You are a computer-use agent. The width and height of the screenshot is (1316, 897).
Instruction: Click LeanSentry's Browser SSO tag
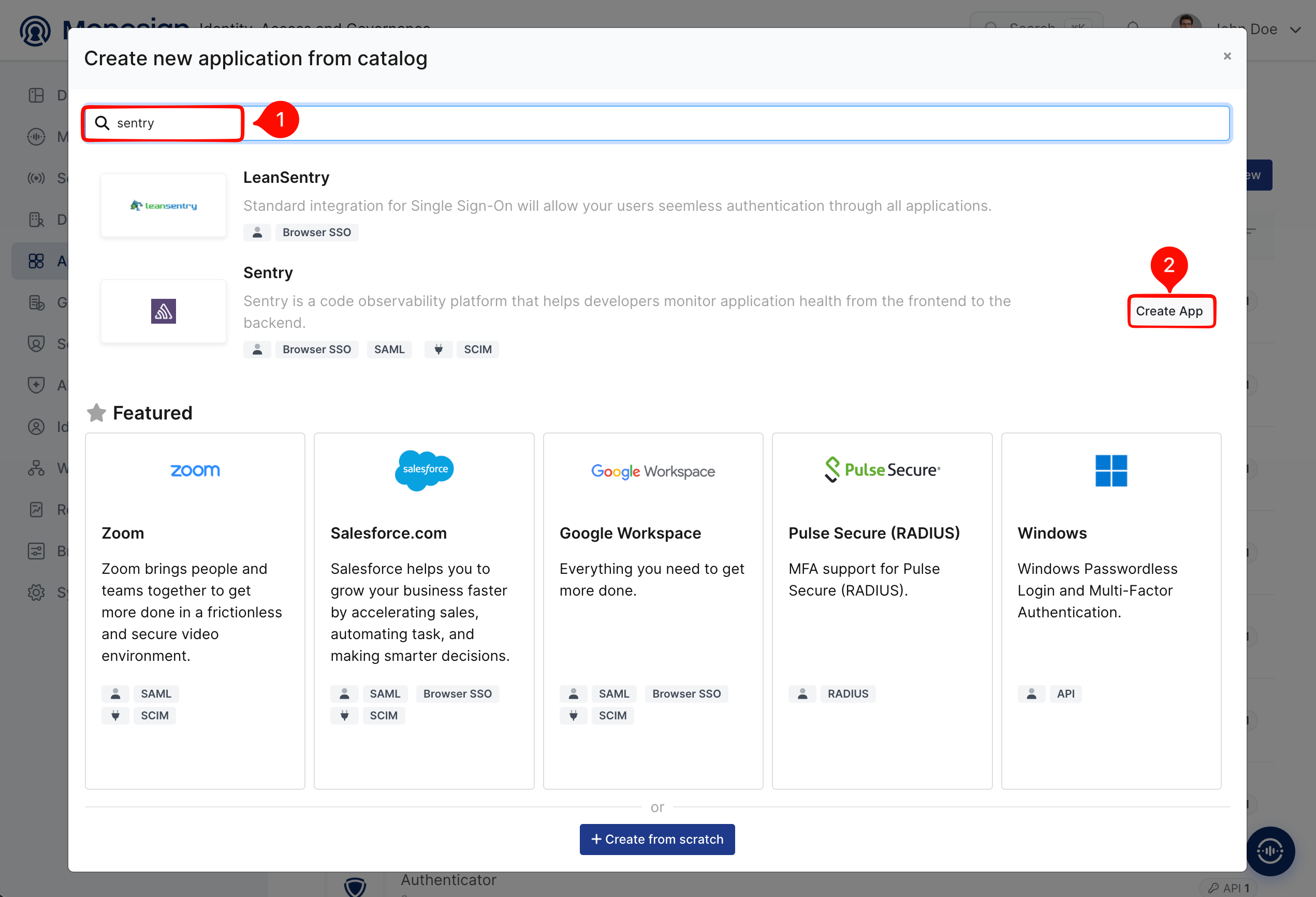pyautogui.click(x=316, y=233)
